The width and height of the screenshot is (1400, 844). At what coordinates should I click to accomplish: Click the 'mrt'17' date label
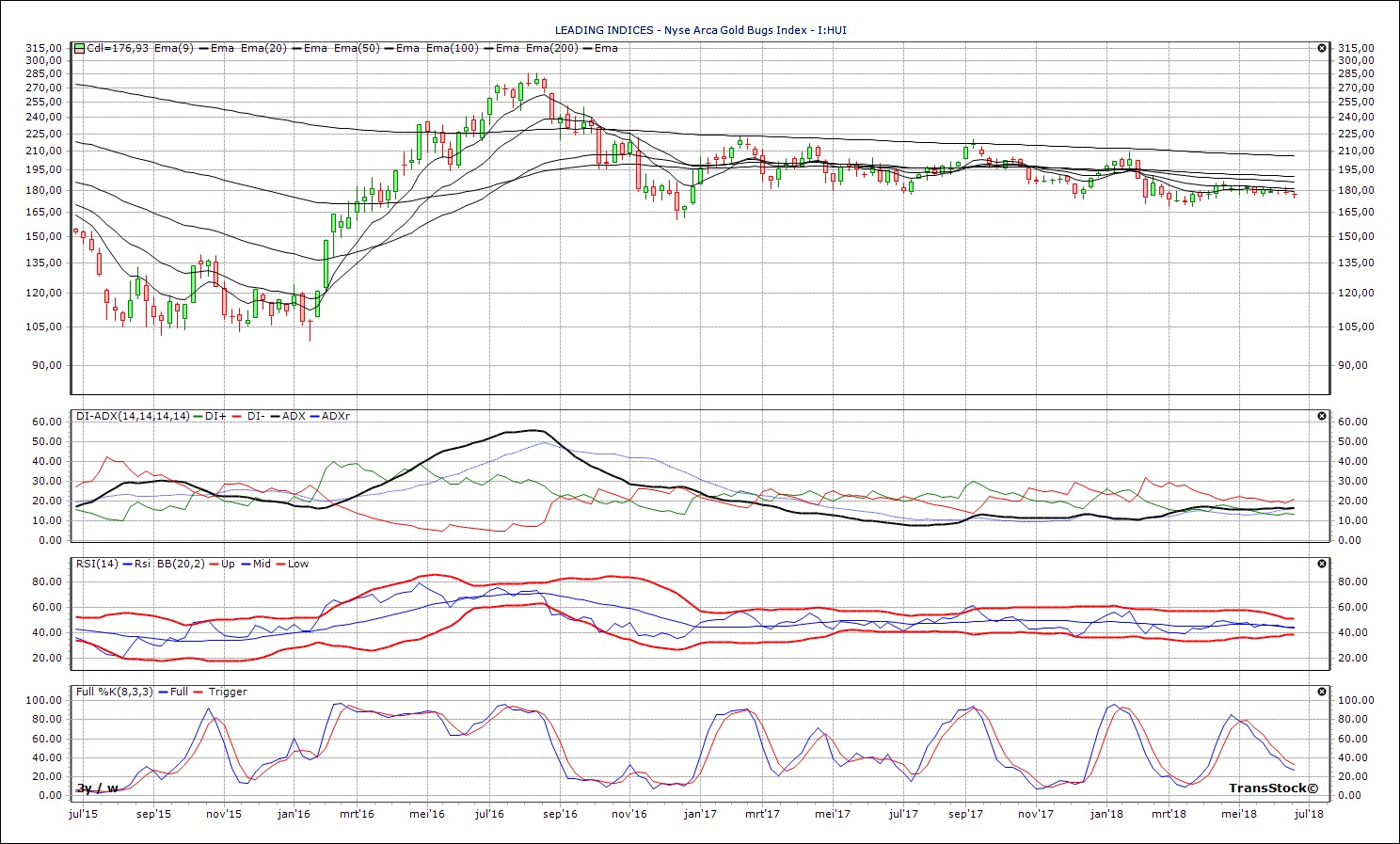(762, 814)
